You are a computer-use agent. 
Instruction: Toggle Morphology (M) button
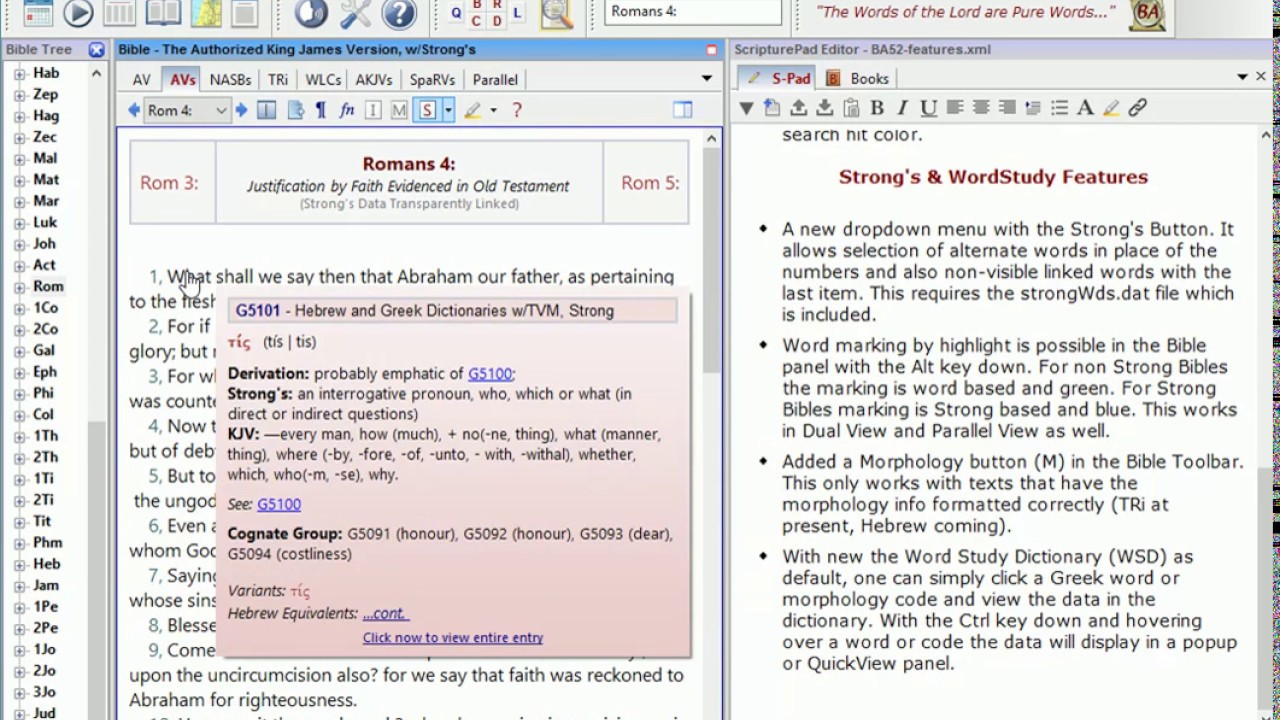(399, 110)
